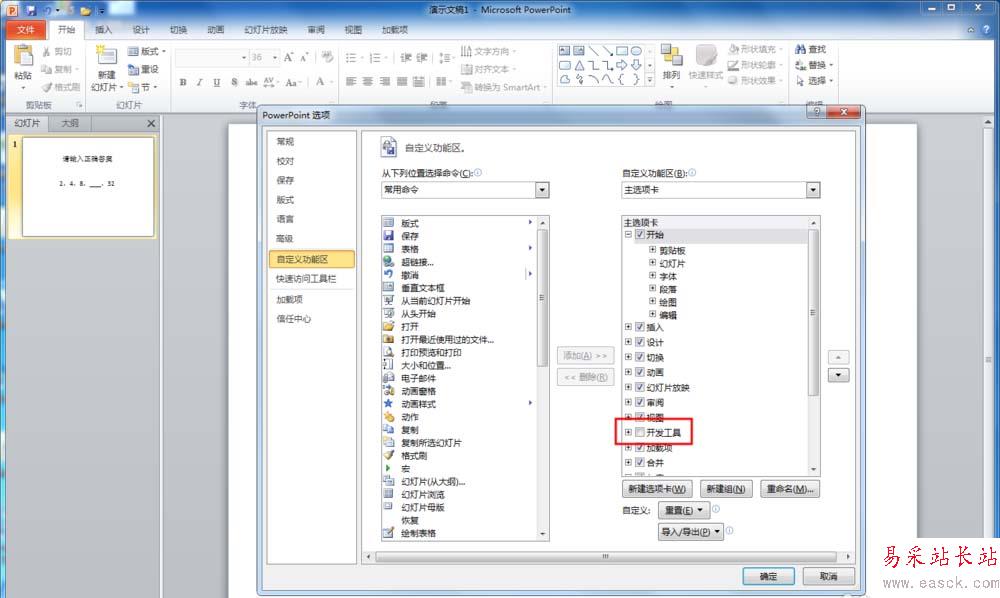Expand the 字体 group node
This screenshot has height=598, width=1000.
pos(652,275)
